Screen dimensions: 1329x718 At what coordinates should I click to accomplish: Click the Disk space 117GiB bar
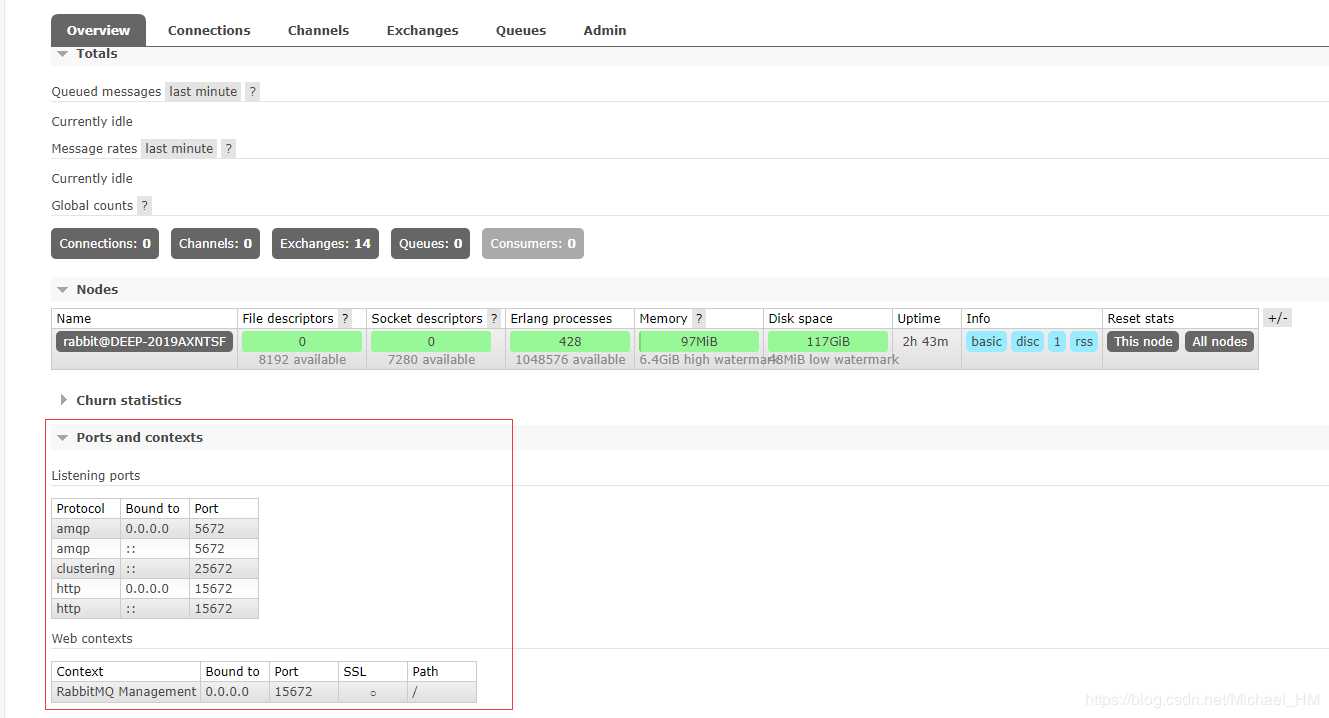tap(828, 341)
